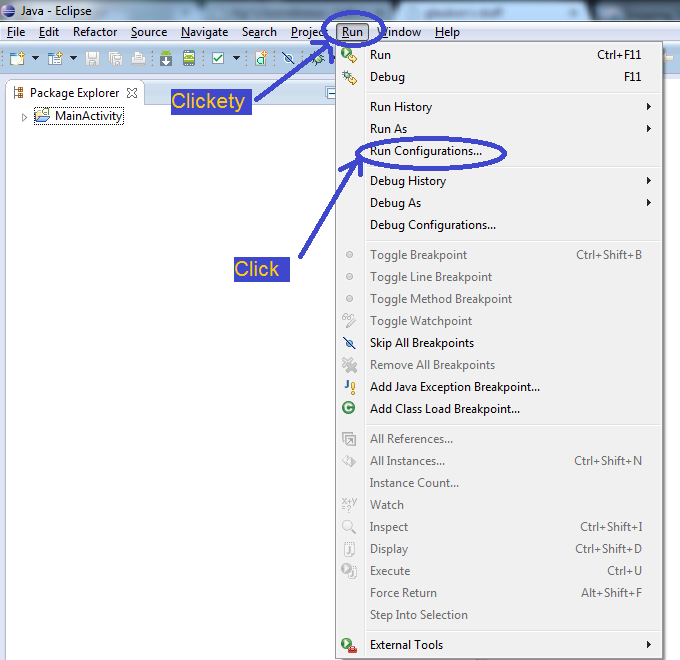Click the Display menu item icon

349,549
